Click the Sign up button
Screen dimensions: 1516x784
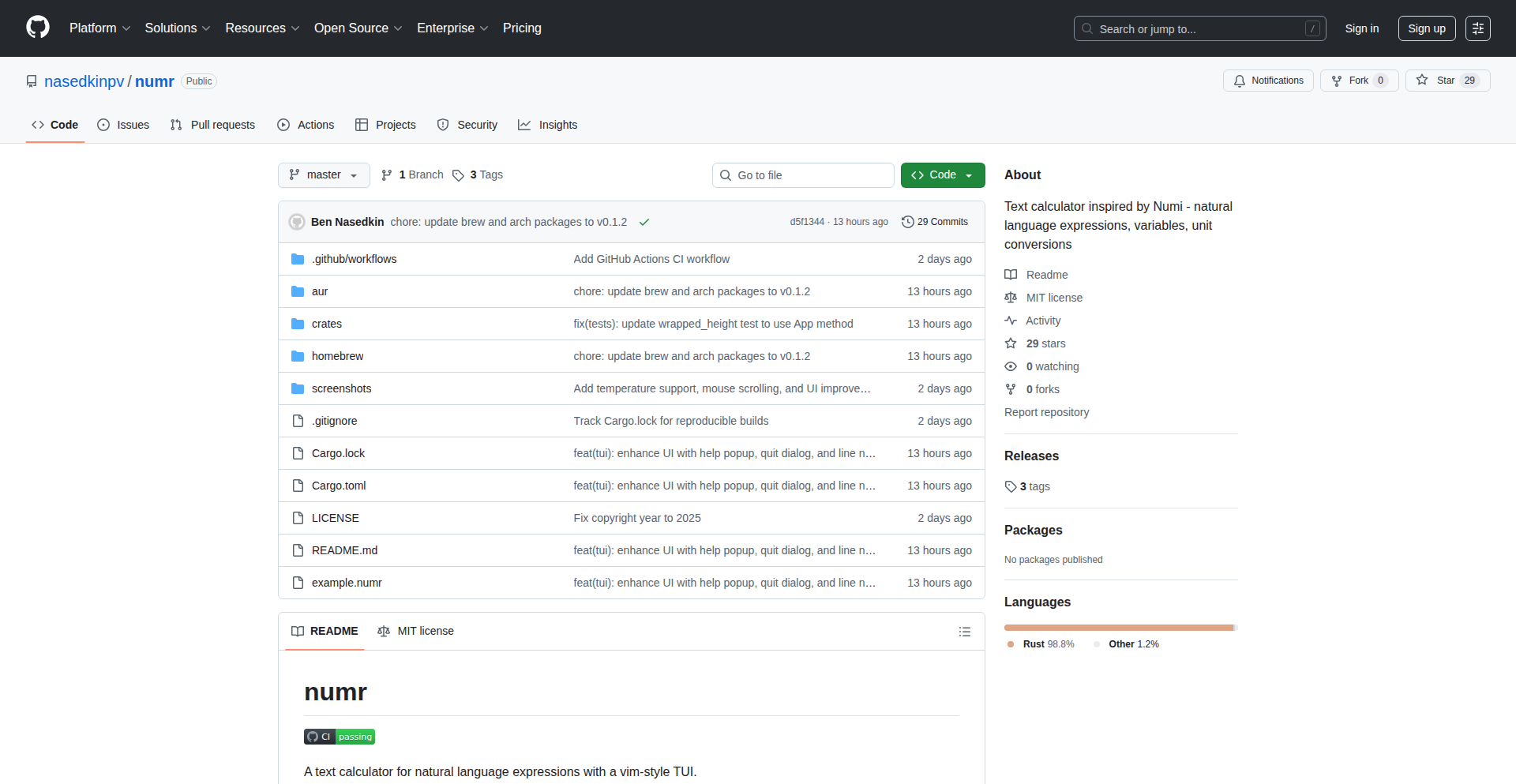(x=1426, y=28)
